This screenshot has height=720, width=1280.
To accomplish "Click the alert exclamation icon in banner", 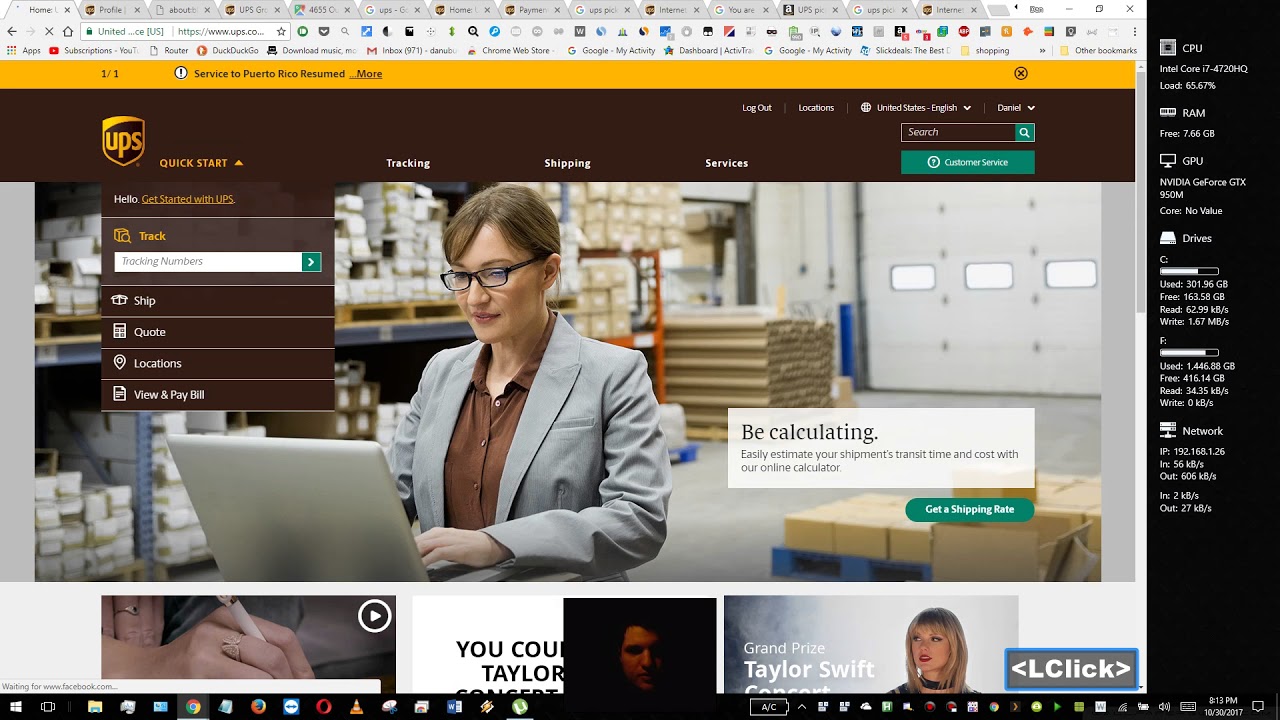I will coord(181,73).
